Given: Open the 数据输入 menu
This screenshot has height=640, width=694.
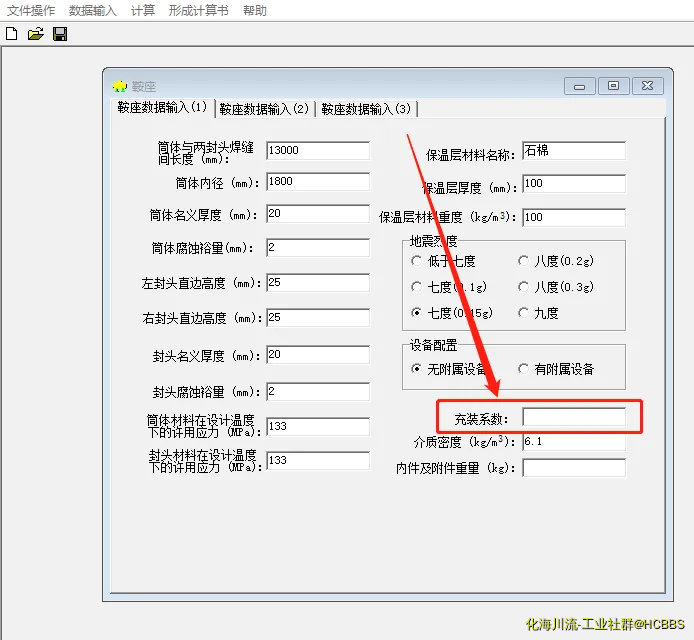Looking at the screenshot, I should [93, 10].
